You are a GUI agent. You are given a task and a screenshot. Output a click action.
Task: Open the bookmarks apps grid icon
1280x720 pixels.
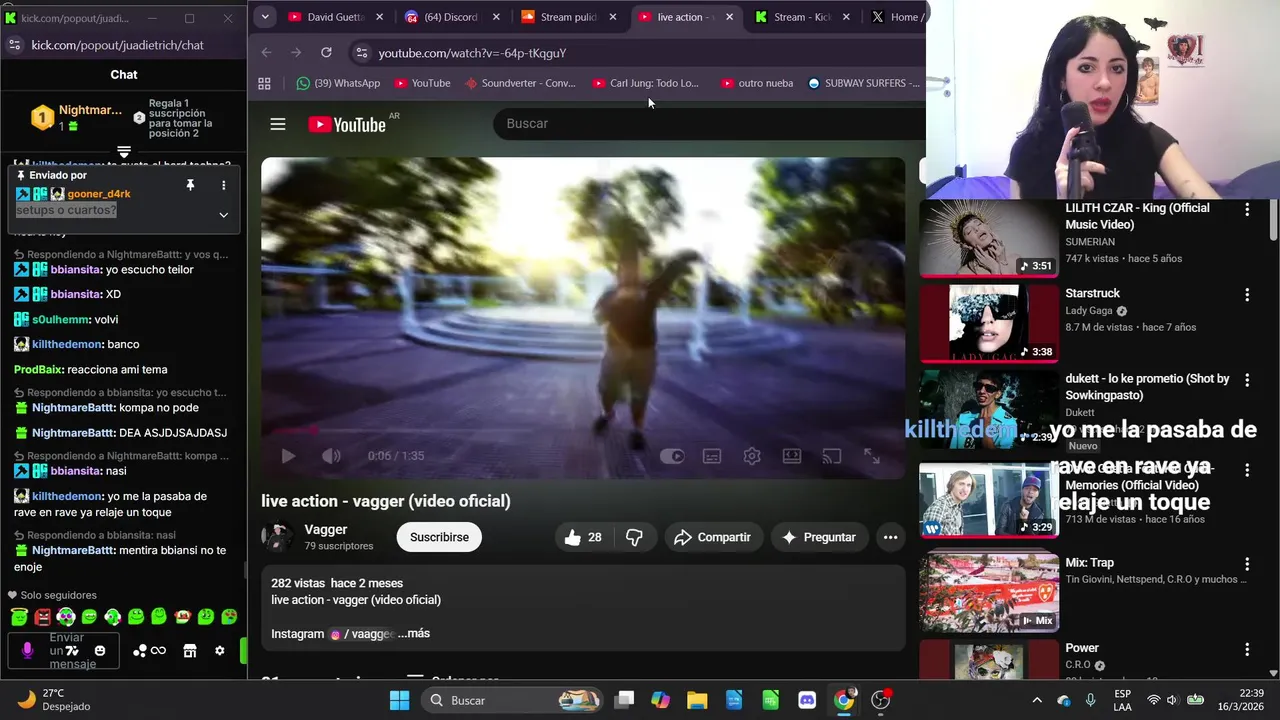[x=264, y=83]
